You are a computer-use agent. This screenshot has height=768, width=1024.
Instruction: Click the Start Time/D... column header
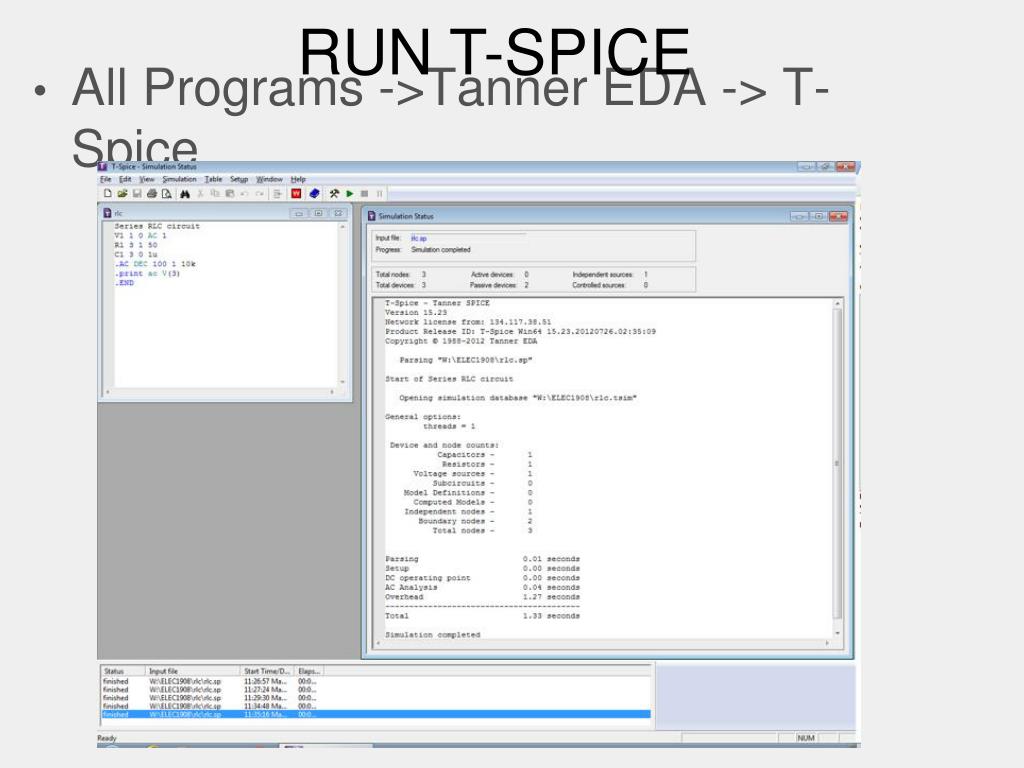266,671
